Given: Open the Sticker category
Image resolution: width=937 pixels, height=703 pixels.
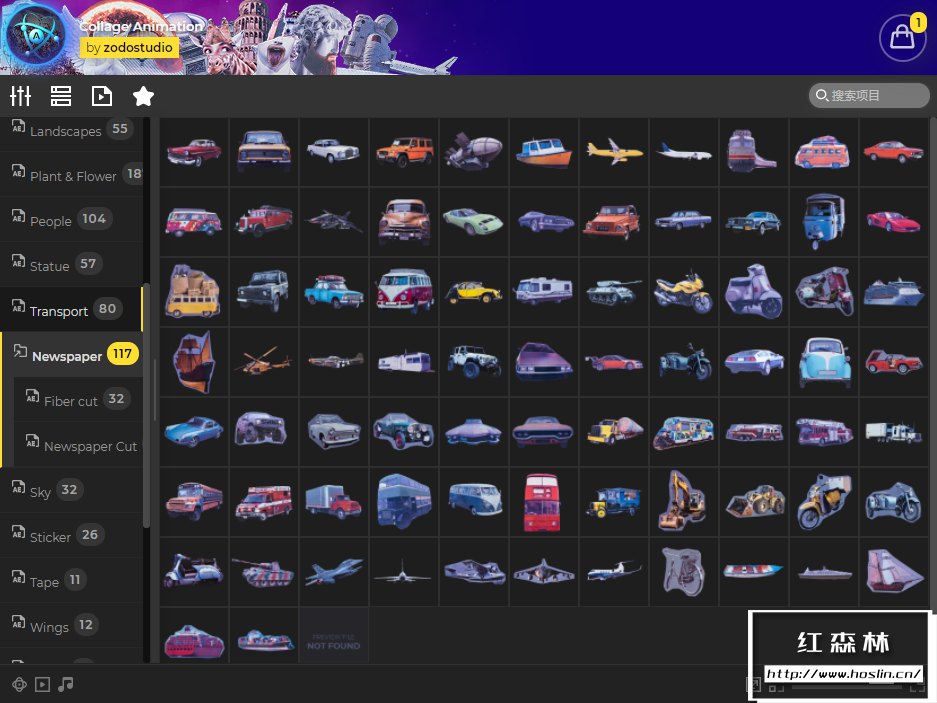Looking at the screenshot, I should pyautogui.click(x=72, y=536).
